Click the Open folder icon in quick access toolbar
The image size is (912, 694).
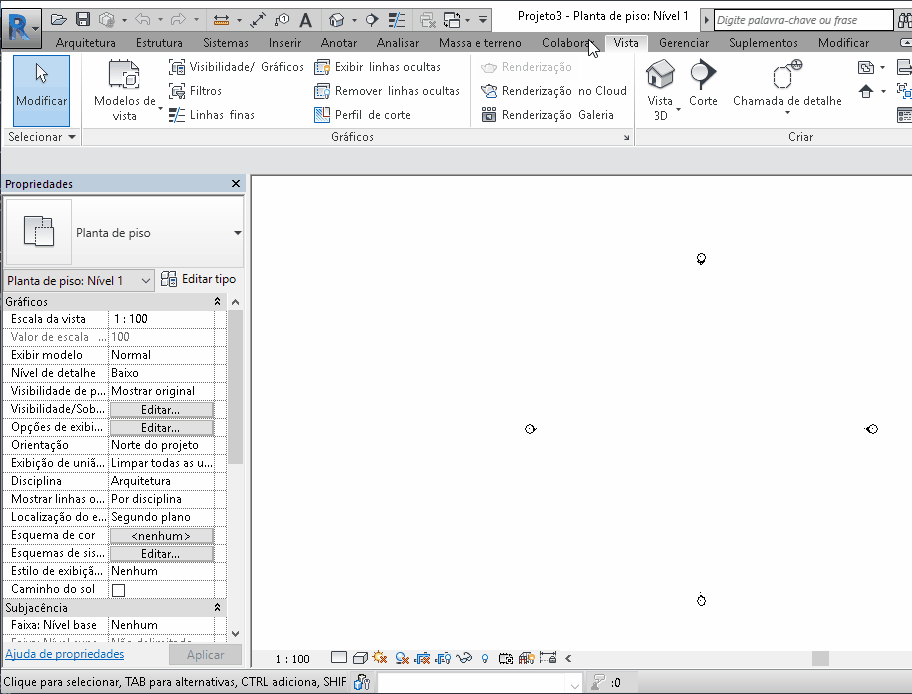click(x=58, y=20)
